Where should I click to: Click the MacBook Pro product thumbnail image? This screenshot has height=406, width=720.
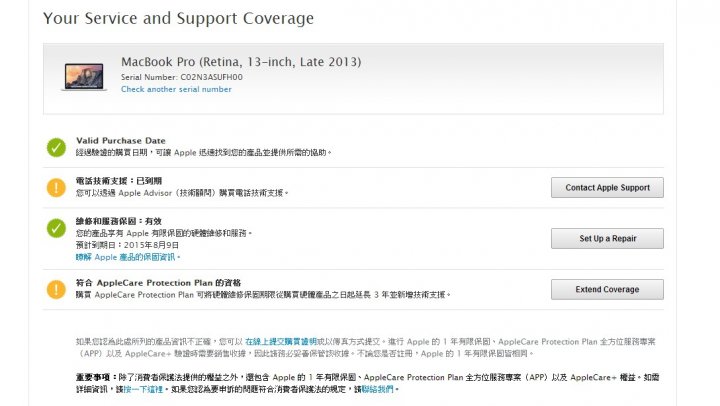pos(84,77)
